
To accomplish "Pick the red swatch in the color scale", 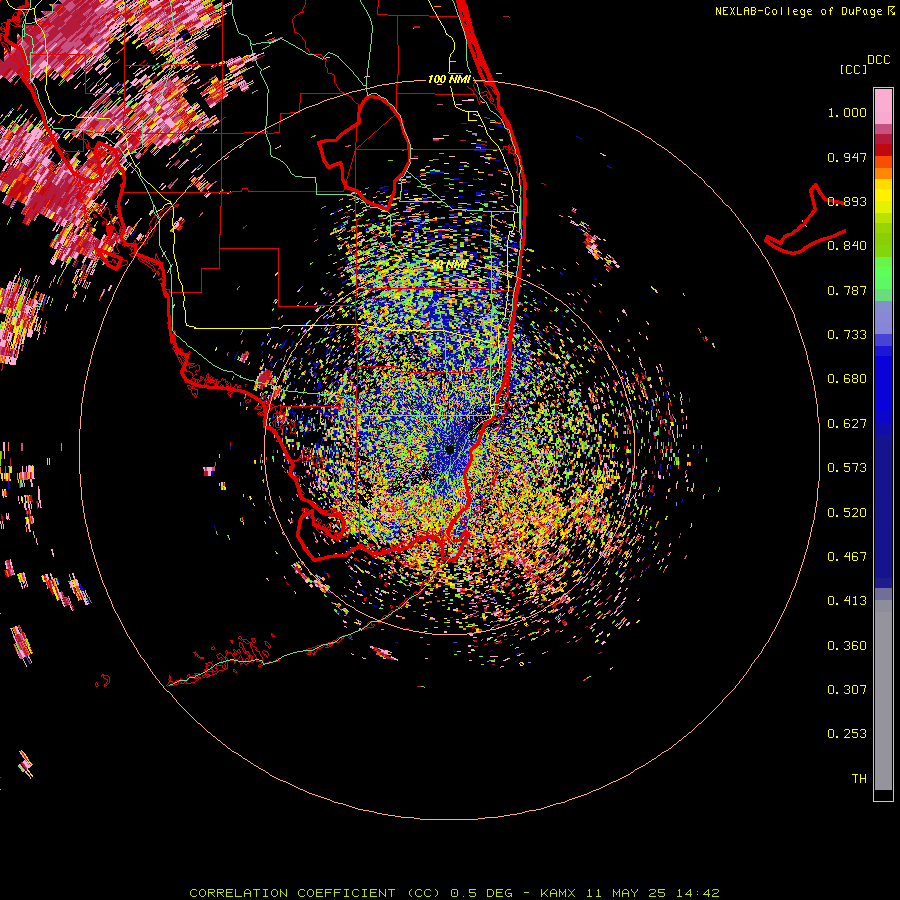I will pyautogui.click(x=883, y=150).
